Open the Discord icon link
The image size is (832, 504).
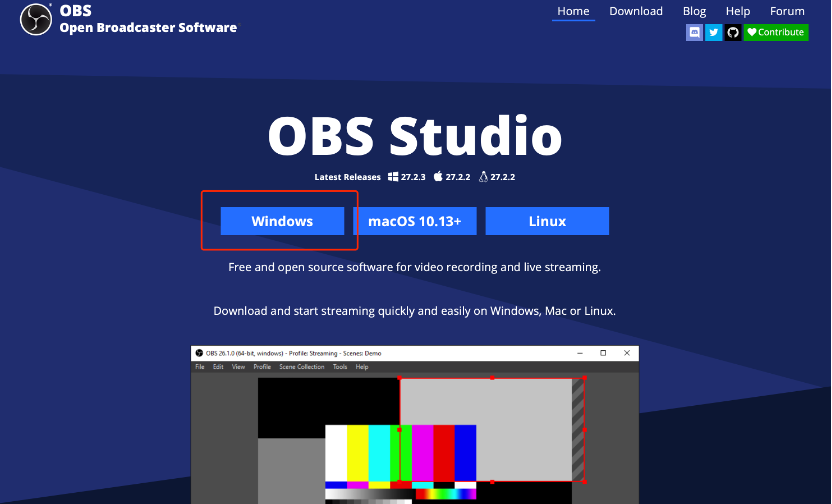694,32
